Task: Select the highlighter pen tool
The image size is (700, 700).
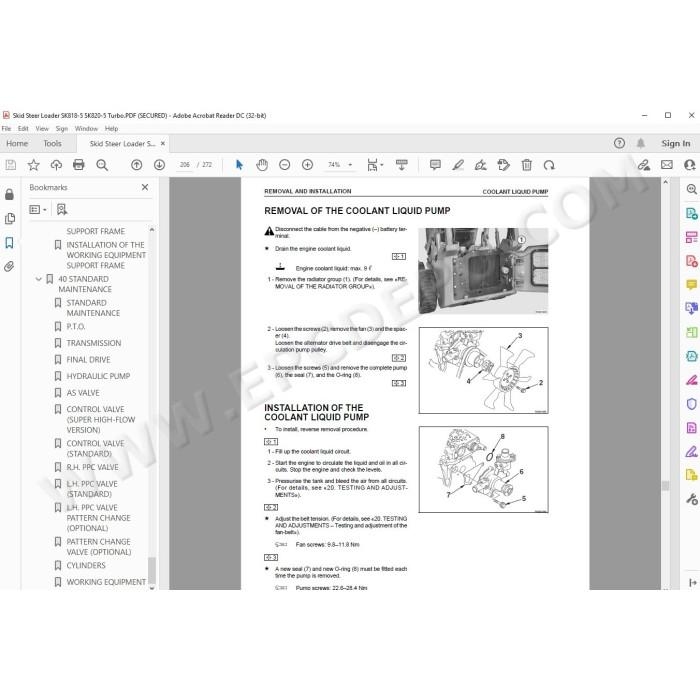Action: click(458, 165)
